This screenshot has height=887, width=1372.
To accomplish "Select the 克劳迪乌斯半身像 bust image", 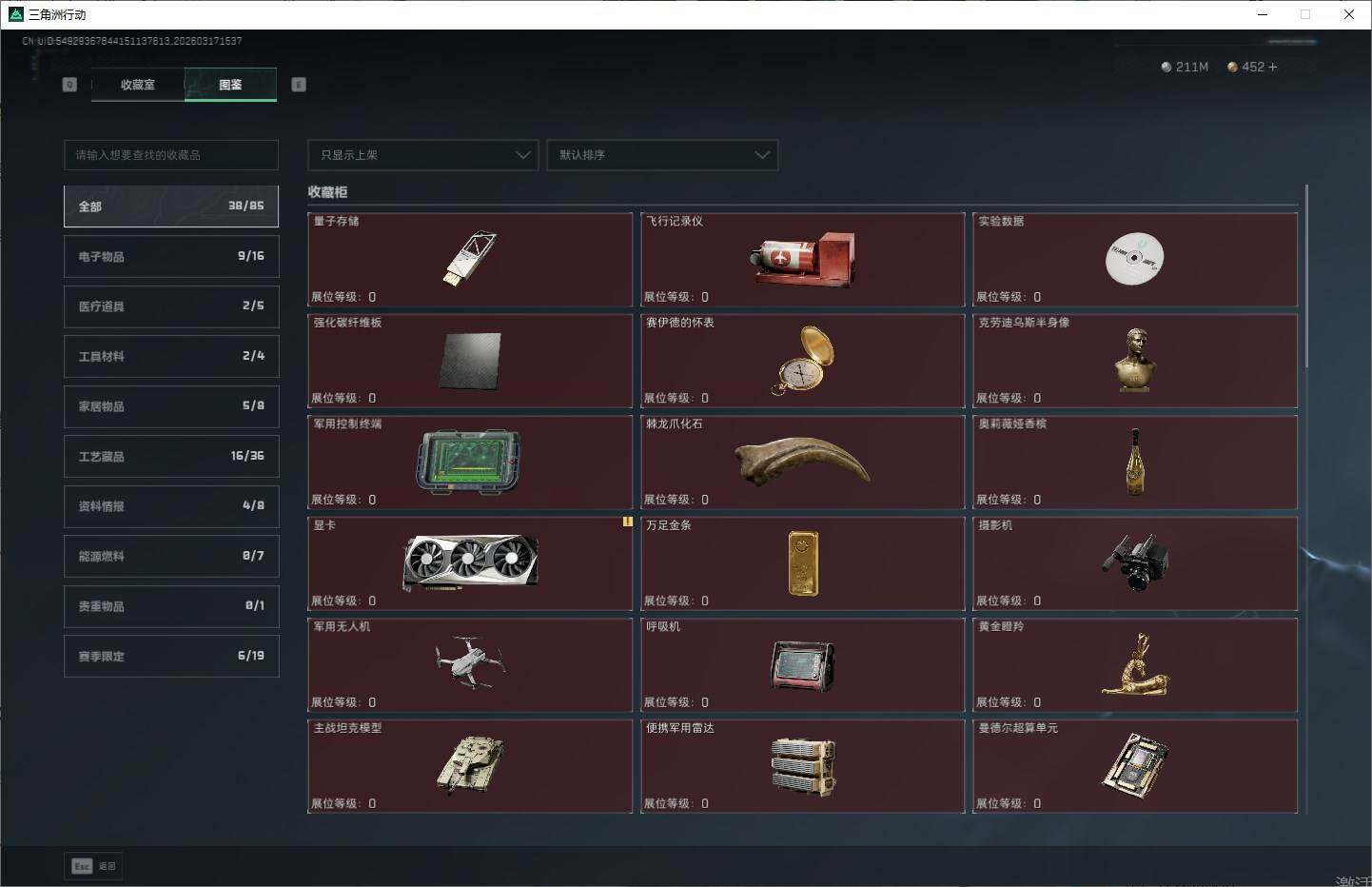I will click(x=1134, y=360).
